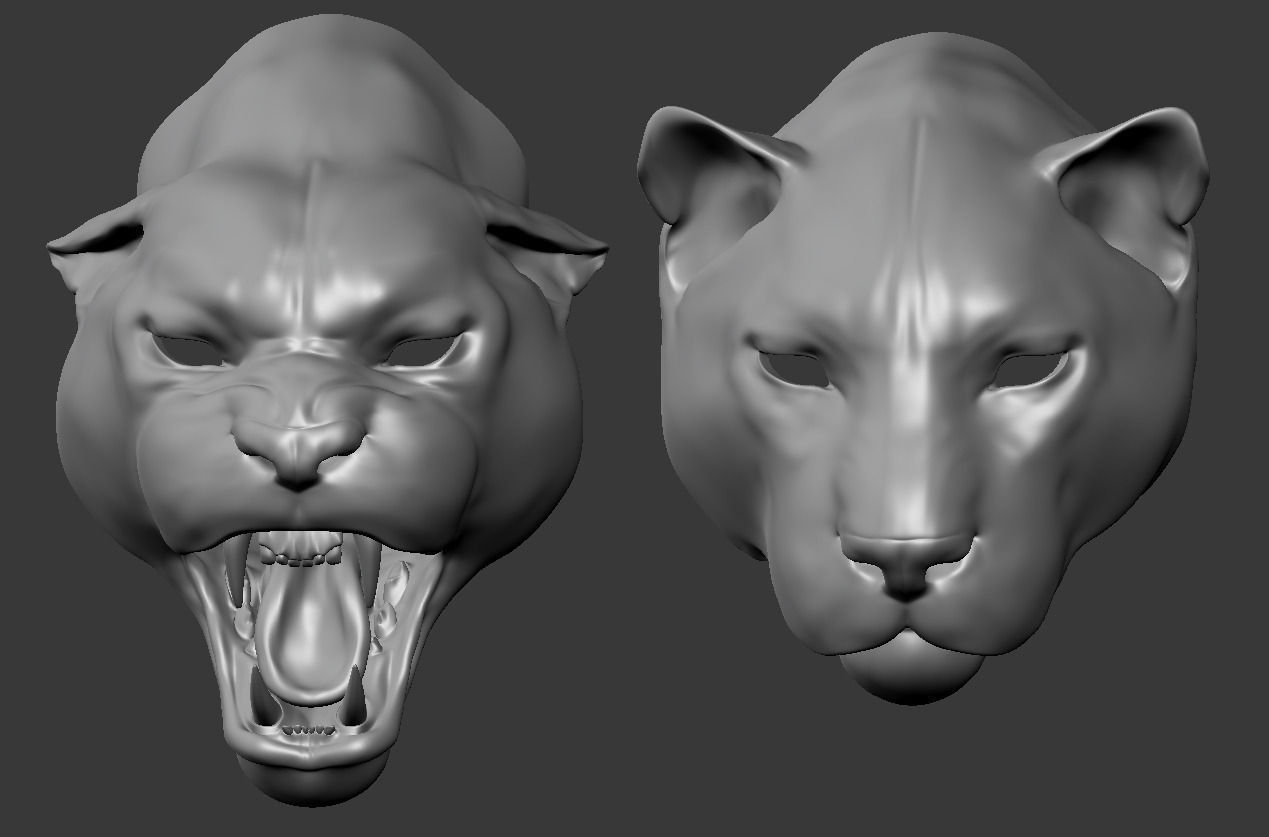Click the roaring panther's lower incisors row

307,731
